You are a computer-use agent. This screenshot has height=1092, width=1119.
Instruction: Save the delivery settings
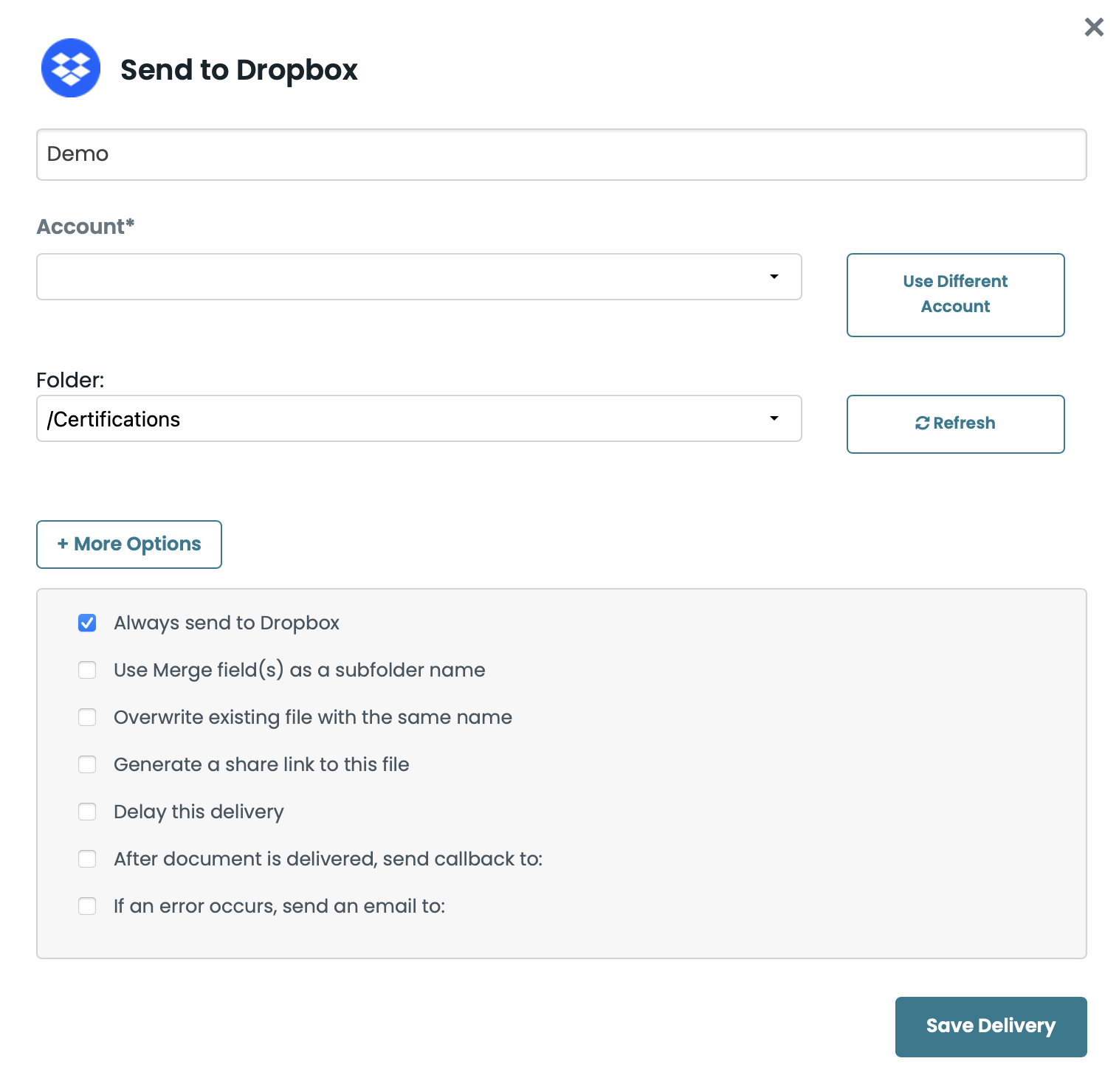click(x=991, y=1026)
